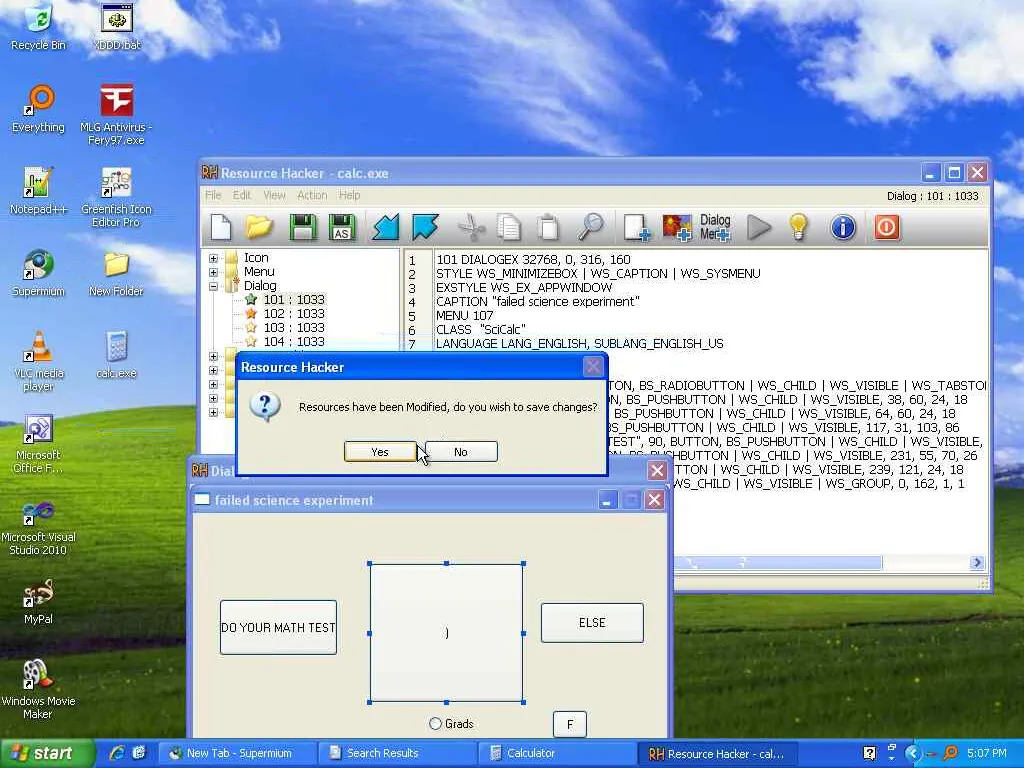Select the MyPal desktop shortcut
The height and width of the screenshot is (768, 1024).
(38, 601)
